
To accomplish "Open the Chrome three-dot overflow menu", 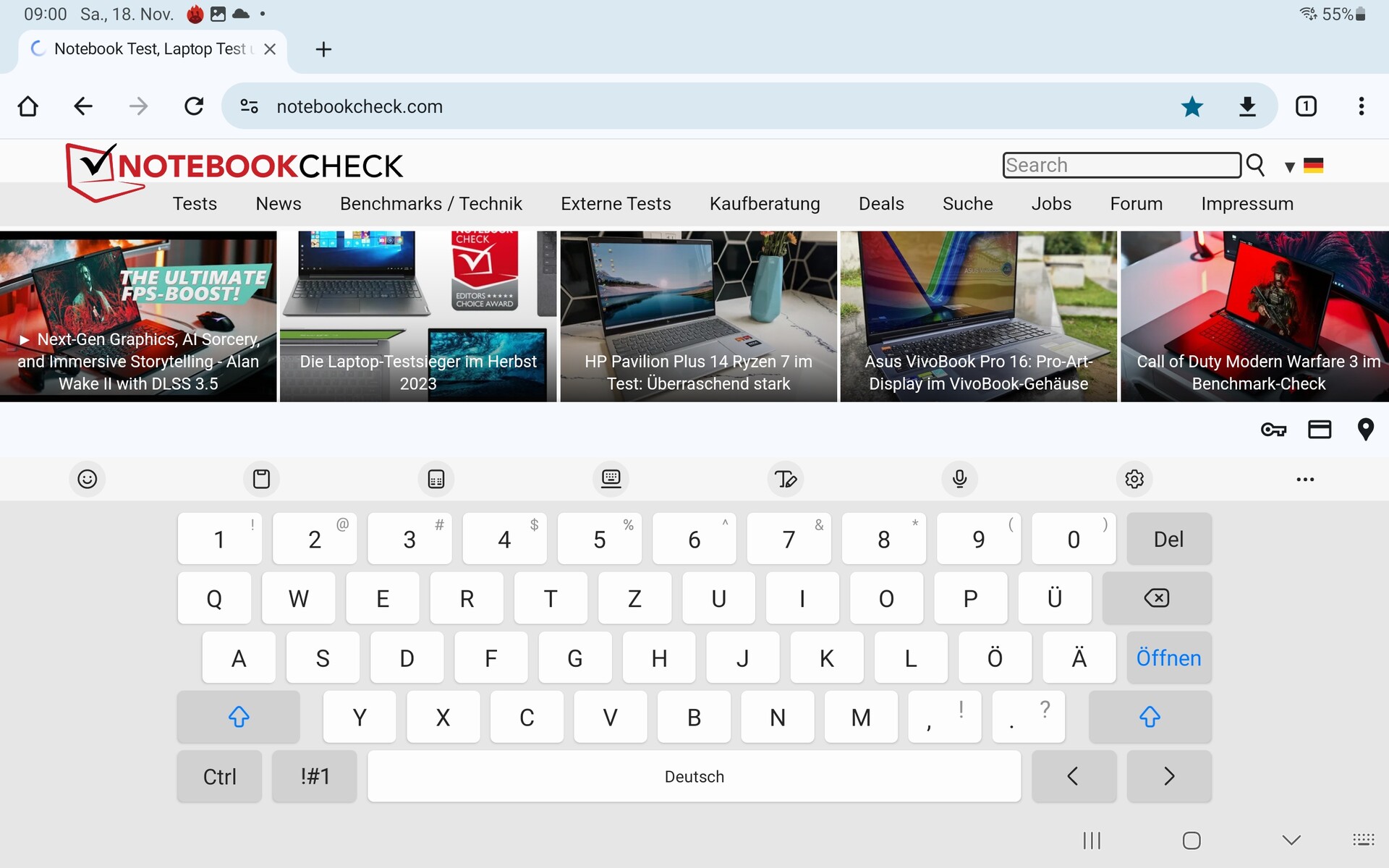I will [x=1361, y=107].
